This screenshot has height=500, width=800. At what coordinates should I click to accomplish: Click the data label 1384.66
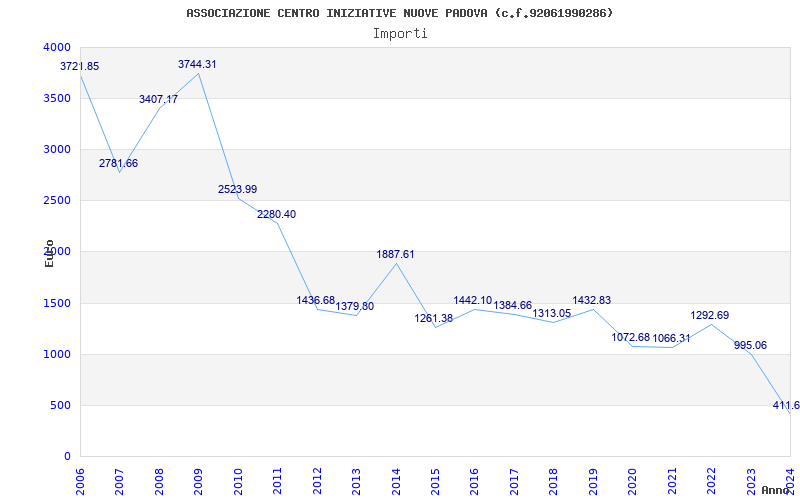click(x=513, y=306)
